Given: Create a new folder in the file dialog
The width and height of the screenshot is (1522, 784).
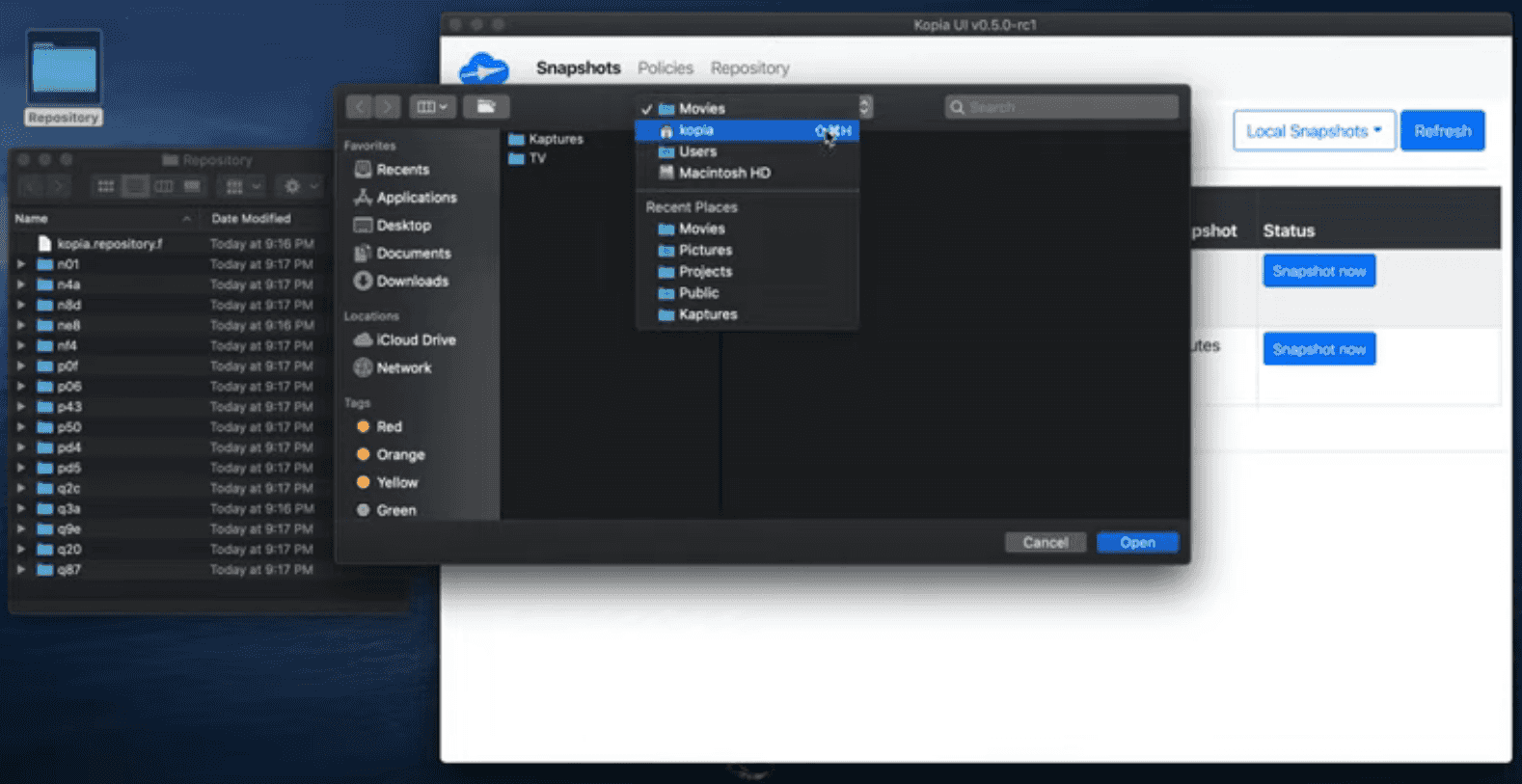Looking at the screenshot, I should point(486,107).
